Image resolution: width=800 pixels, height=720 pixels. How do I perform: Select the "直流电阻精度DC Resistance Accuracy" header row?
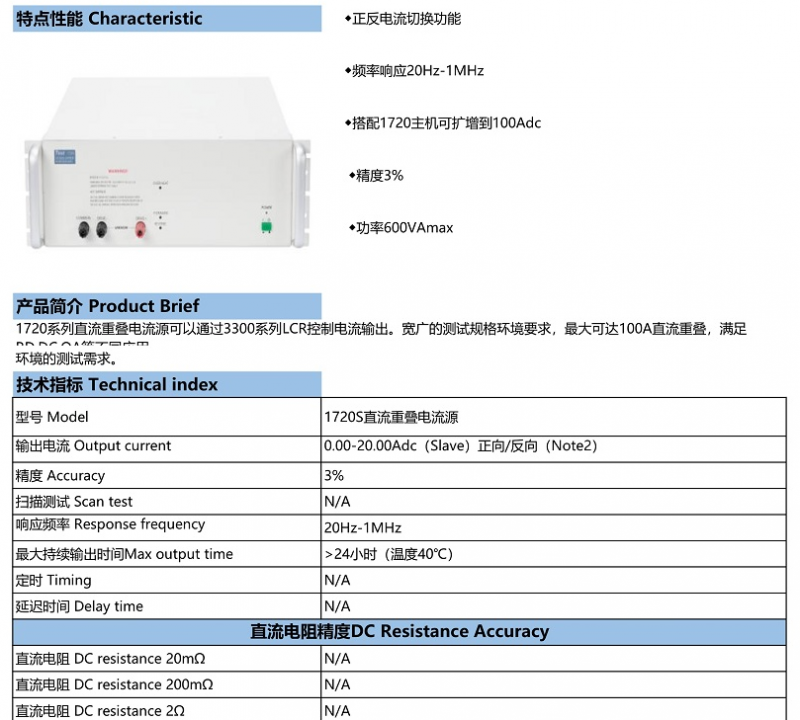pyautogui.click(x=399, y=632)
